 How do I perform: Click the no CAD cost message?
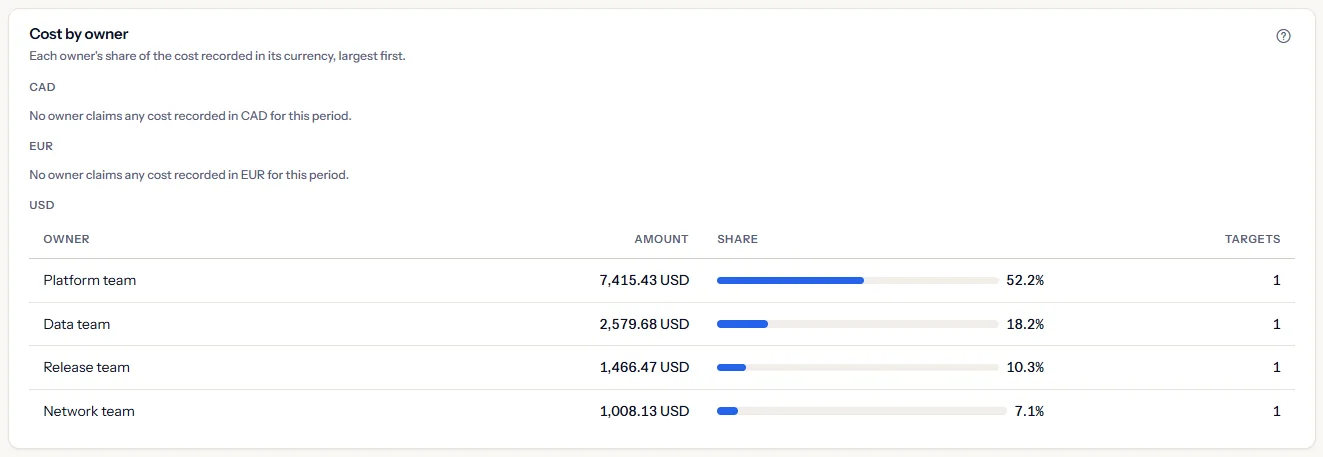(191, 116)
